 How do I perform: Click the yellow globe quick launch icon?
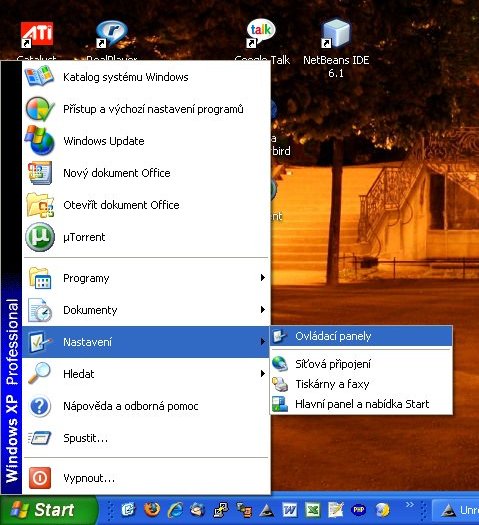(x=383, y=510)
